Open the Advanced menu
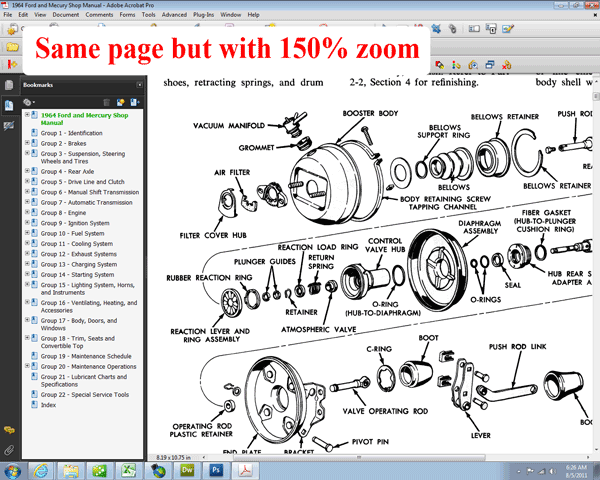 point(174,15)
